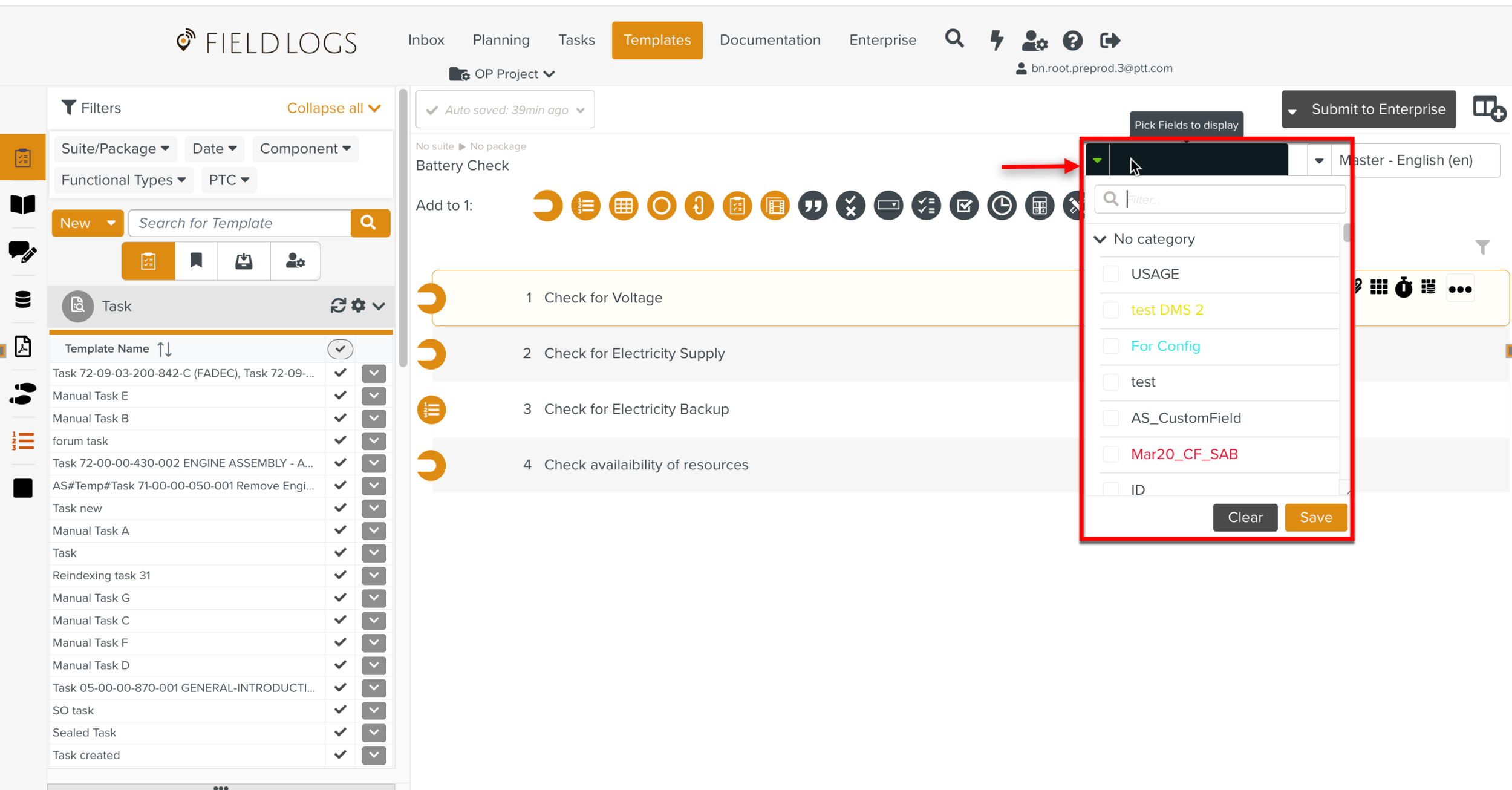Click the lightning bolt quick actions icon
Screen dimensions: 1512x790
pos(996,40)
